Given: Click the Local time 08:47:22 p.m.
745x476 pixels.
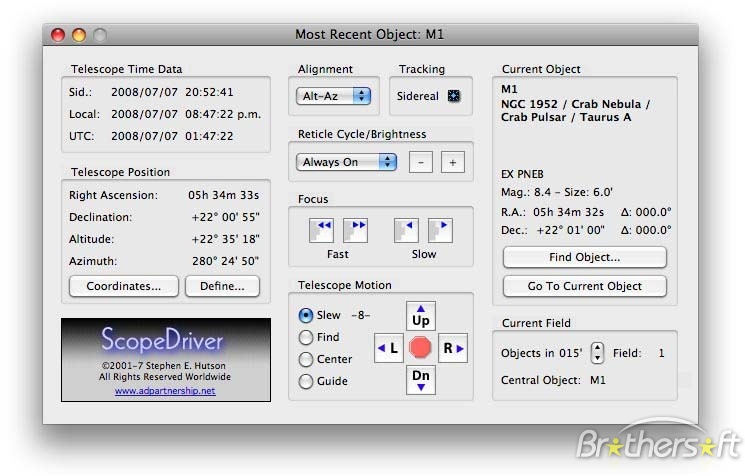Looking at the screenshot, I should (223, 114).
